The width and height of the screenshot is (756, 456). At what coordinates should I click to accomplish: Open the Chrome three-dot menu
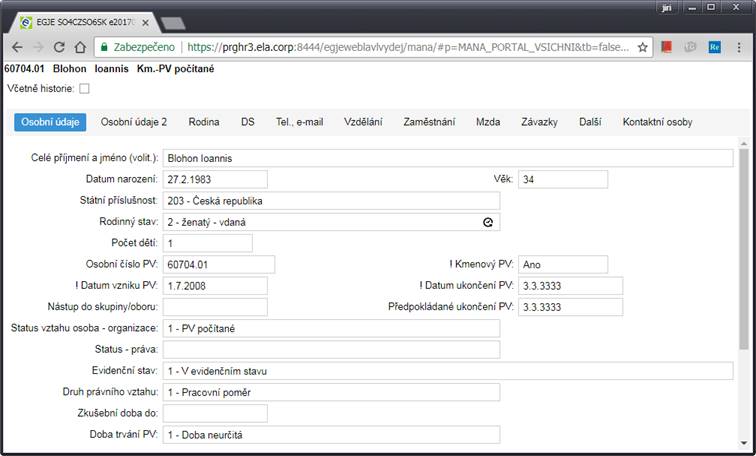[x=739, y=47]
